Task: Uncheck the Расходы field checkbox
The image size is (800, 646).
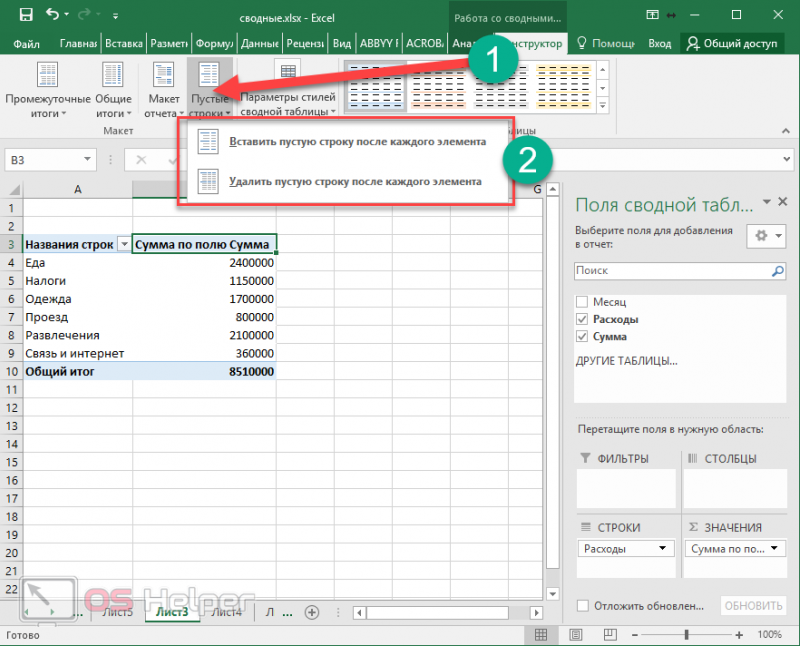Action: (582, 319)
